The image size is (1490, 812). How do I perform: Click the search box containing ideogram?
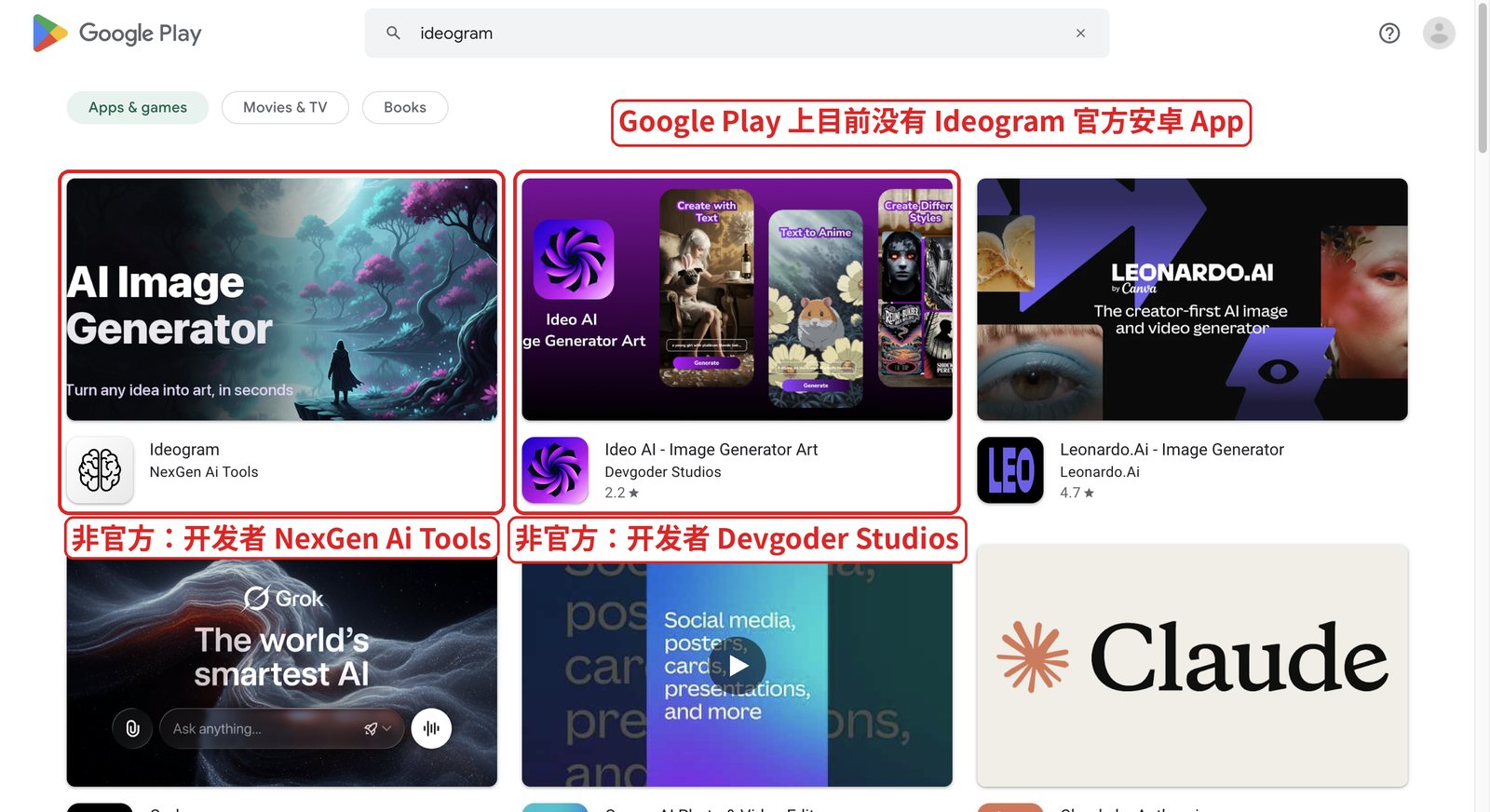(737, 33)
